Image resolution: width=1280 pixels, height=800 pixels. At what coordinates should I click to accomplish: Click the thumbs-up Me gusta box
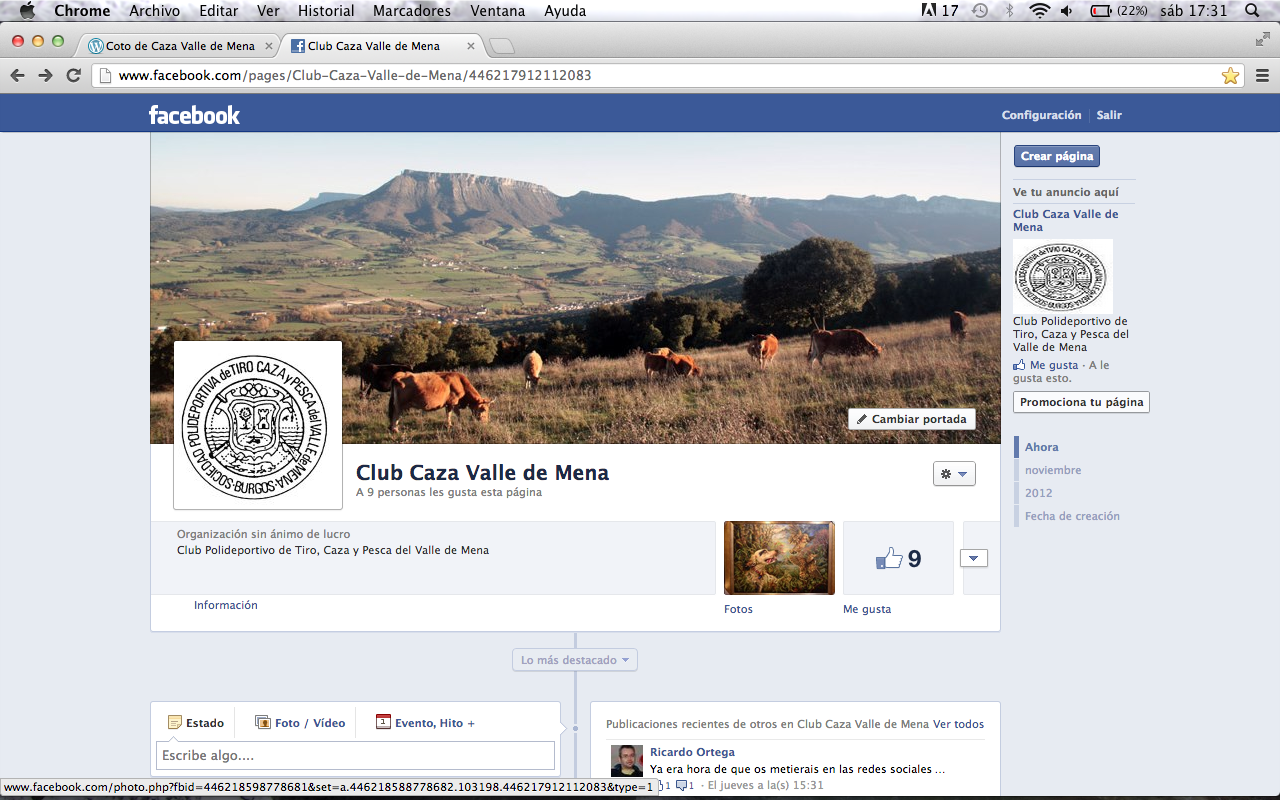click(898, 558)
